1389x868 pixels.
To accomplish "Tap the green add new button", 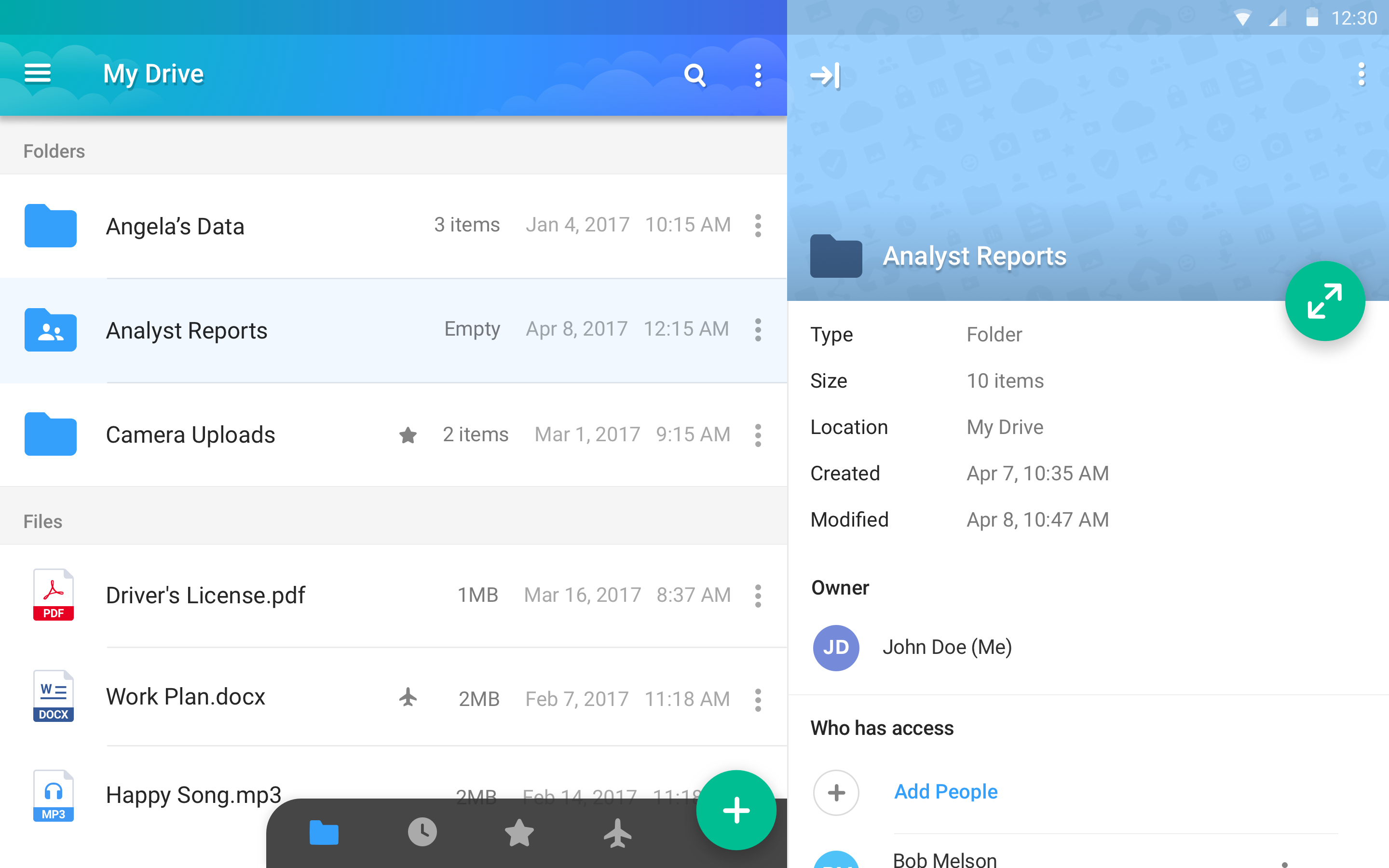I will 736,810.
